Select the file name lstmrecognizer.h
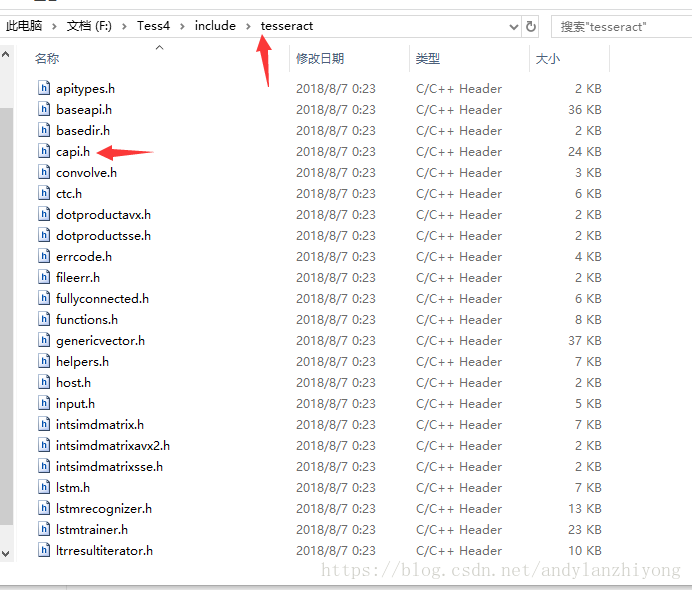 [104, 509]
